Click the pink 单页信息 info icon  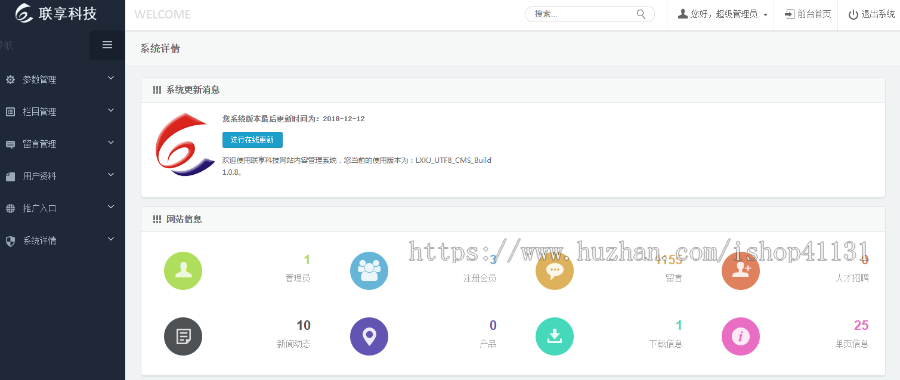[740, 336]
